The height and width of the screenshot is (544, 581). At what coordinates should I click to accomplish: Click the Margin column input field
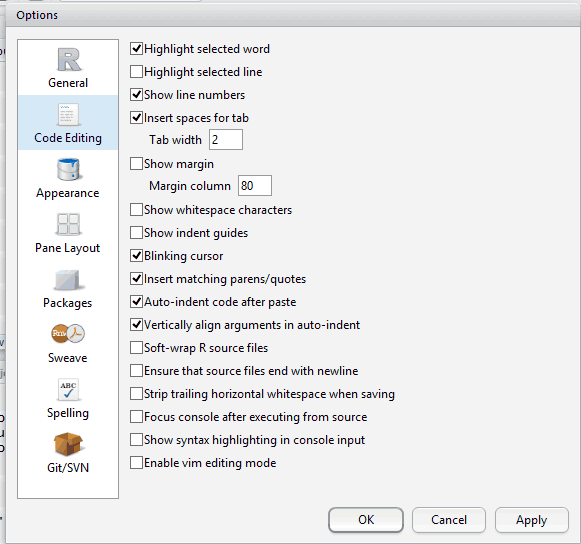(255, 186)
